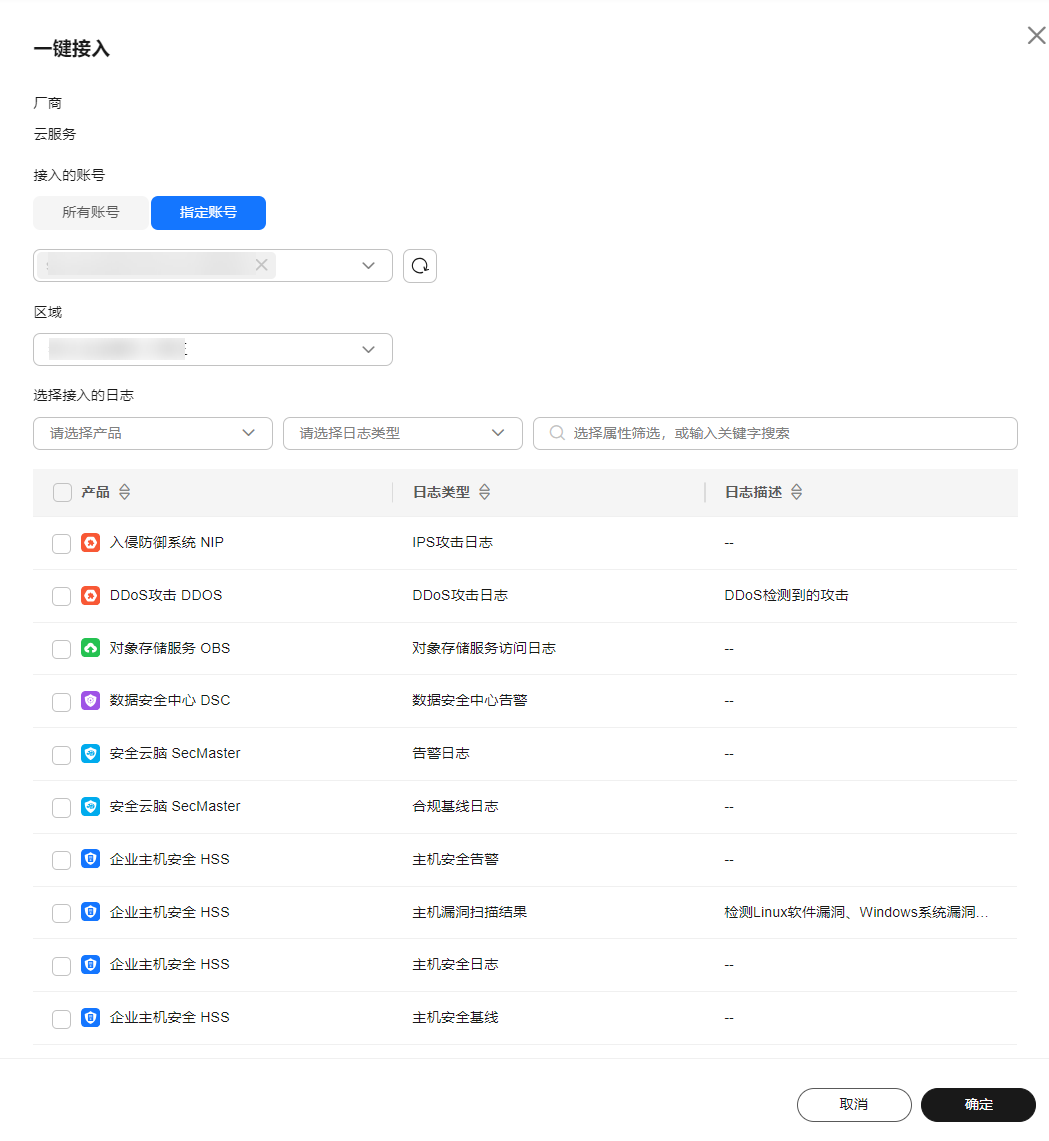Click the refresh accounts icon button
This screenshot has width=1049, height=1141.
pos(420,266)
